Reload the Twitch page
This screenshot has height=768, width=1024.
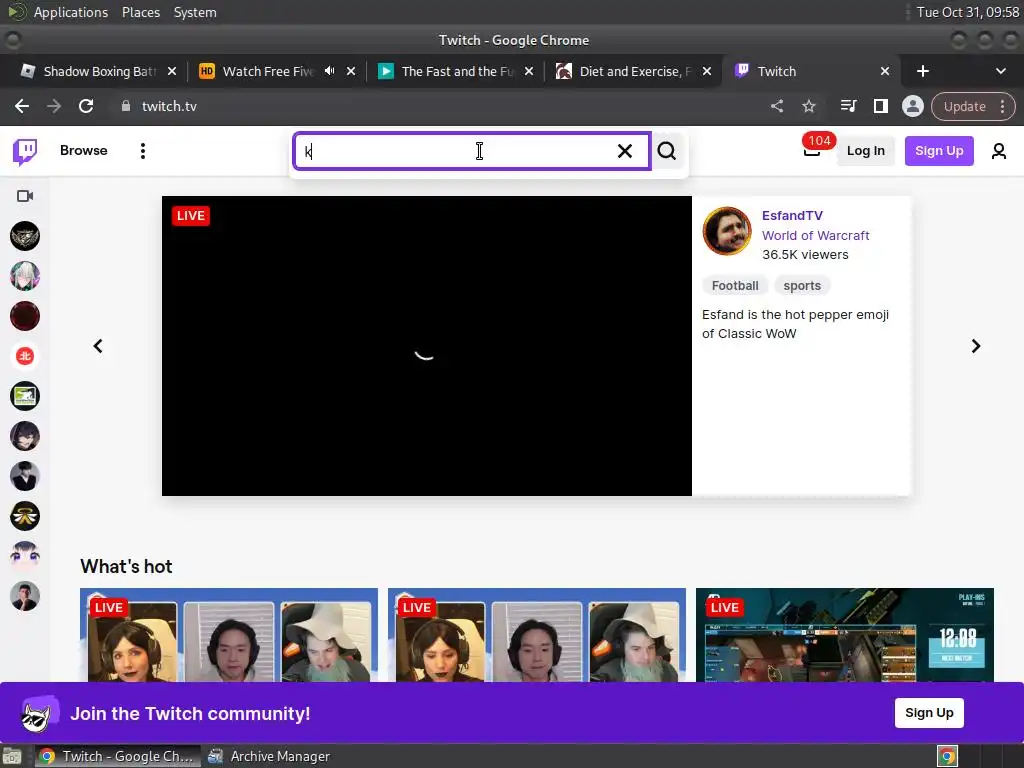[x=86, y=106]
